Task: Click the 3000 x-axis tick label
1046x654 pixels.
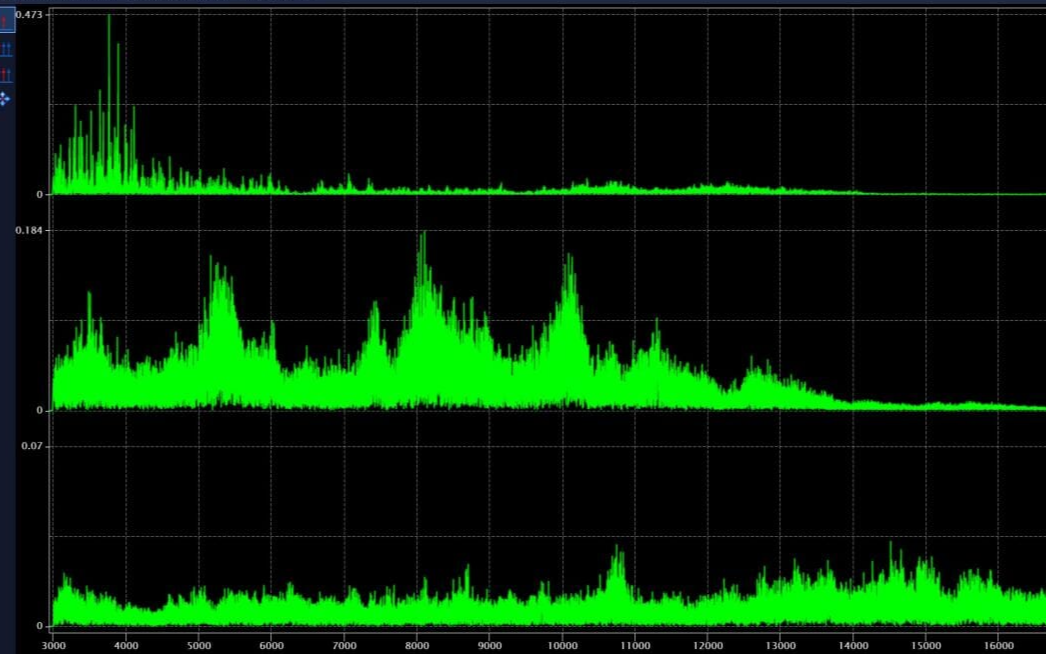Action: [x=53, y=645]
